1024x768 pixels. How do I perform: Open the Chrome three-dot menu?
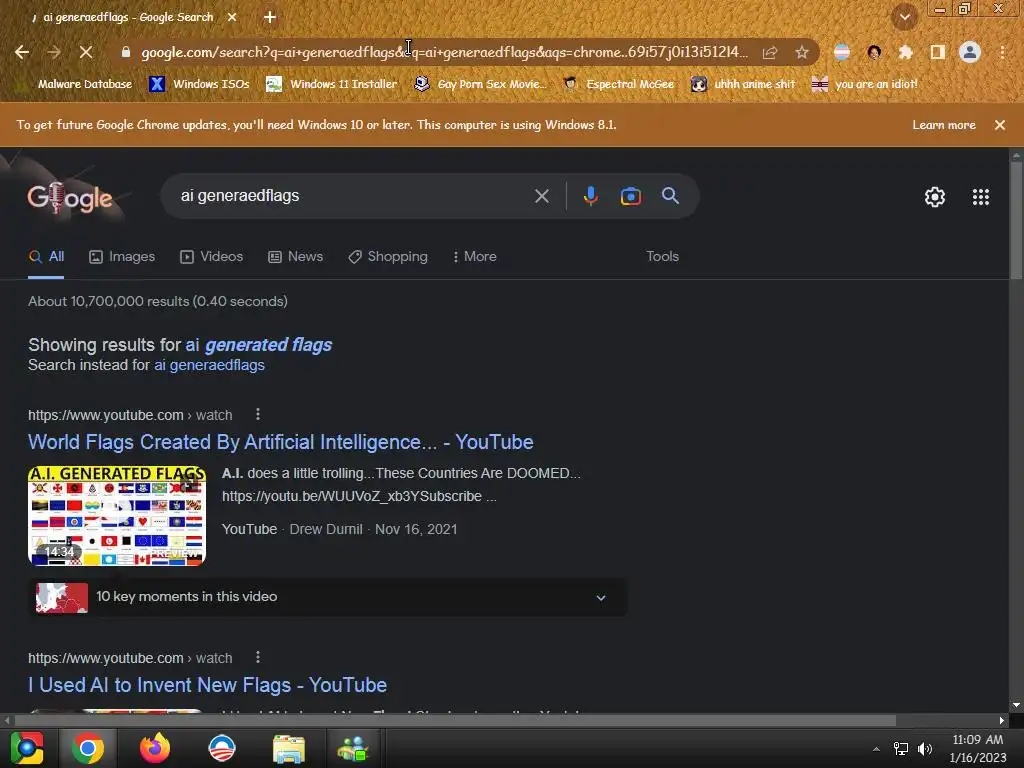1002,52
